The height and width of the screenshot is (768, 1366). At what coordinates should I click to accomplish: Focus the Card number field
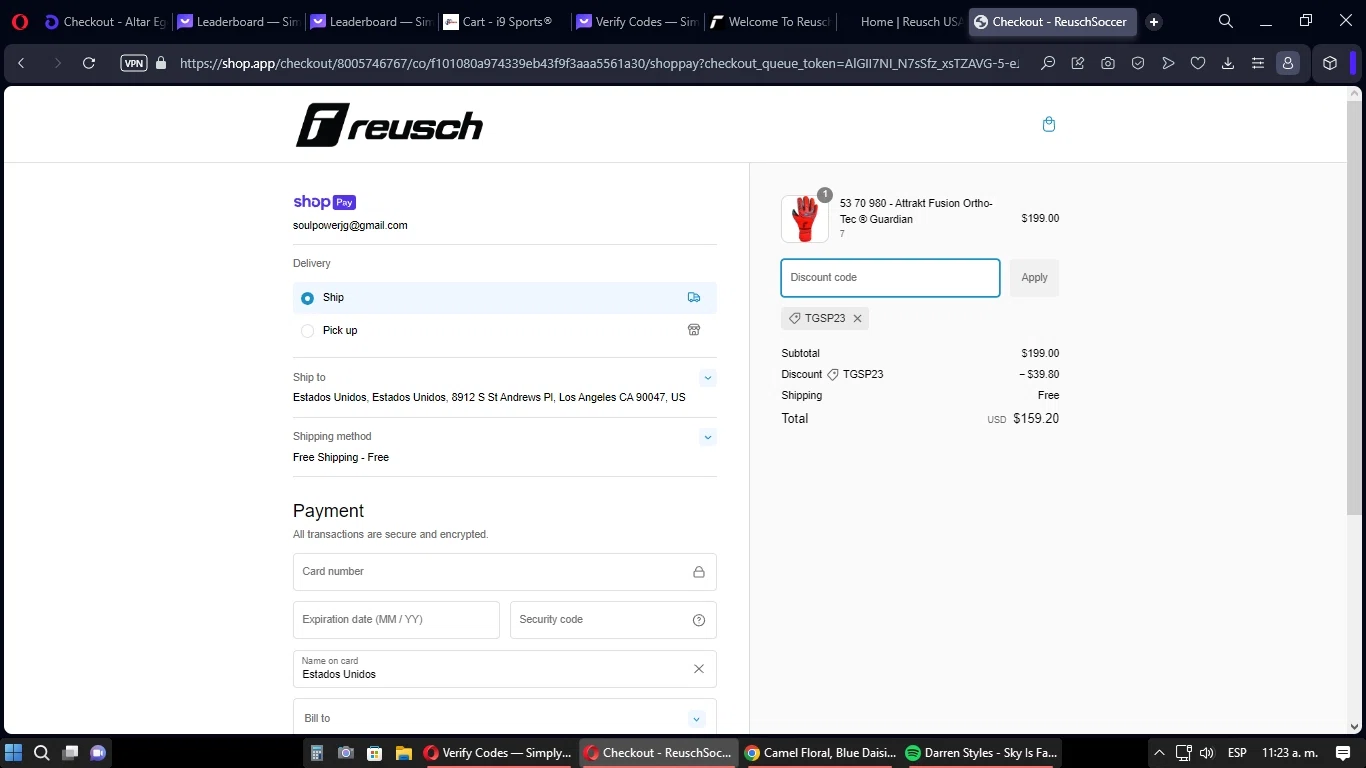[x=505, y=572]
